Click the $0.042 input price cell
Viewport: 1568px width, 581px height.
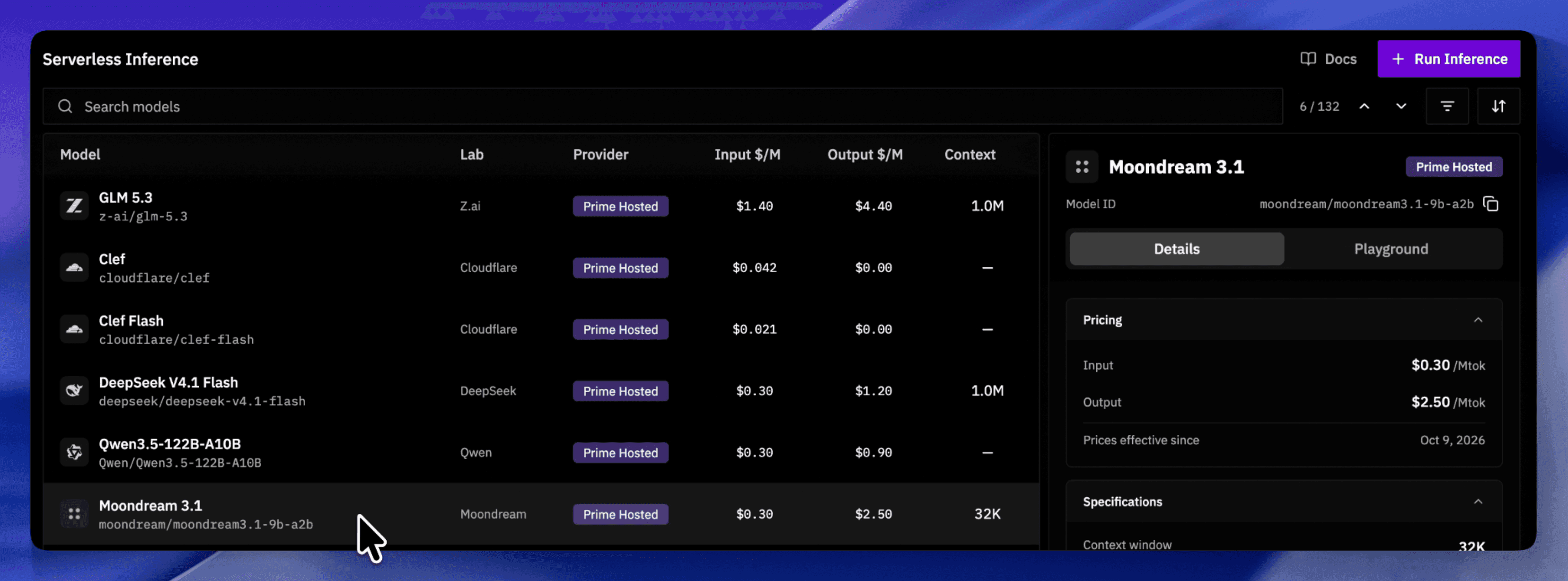coord(754,268)
